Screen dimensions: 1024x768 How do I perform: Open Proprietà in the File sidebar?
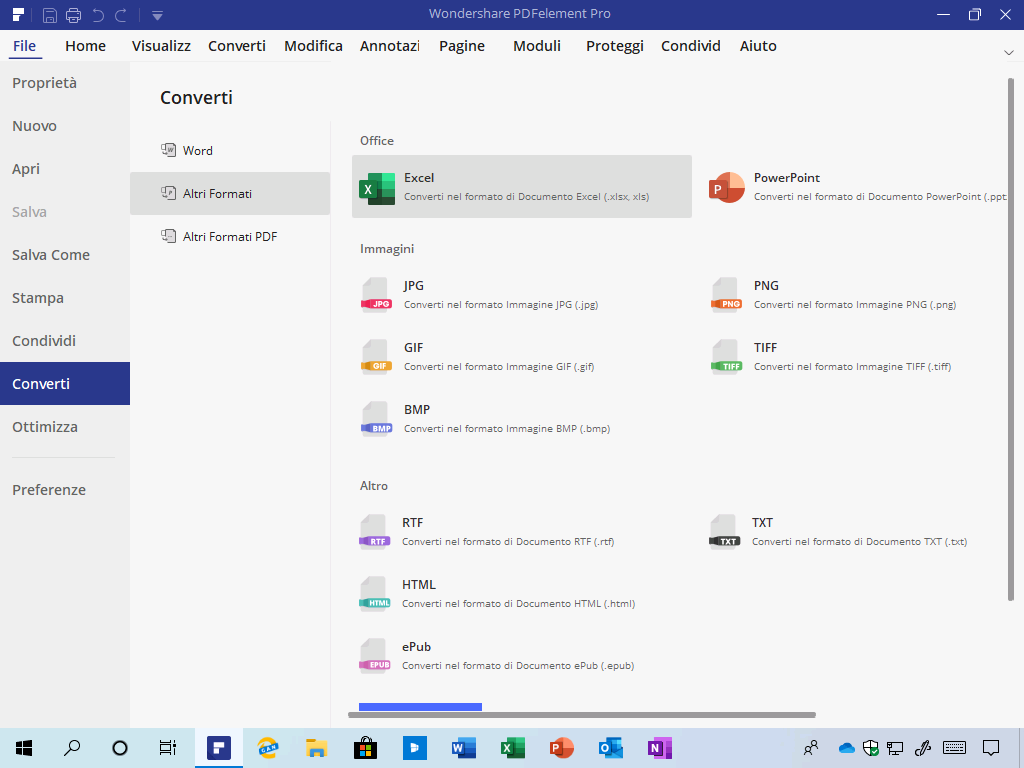(65, 83)
